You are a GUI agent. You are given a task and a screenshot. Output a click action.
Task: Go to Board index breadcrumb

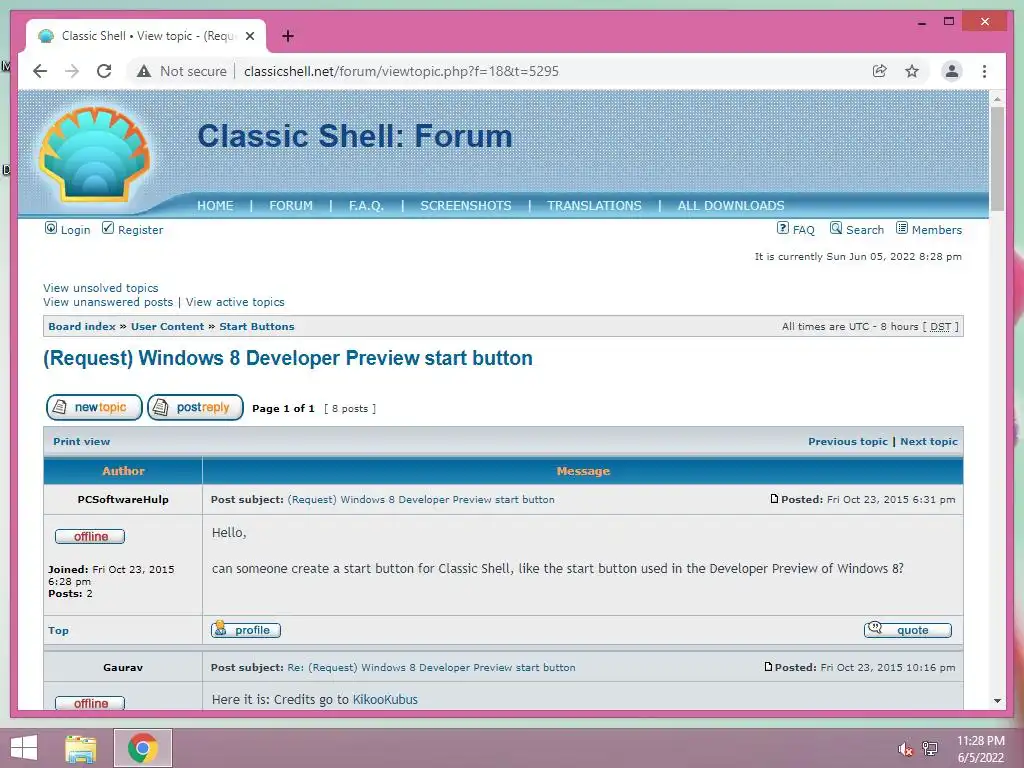(82, 327)
